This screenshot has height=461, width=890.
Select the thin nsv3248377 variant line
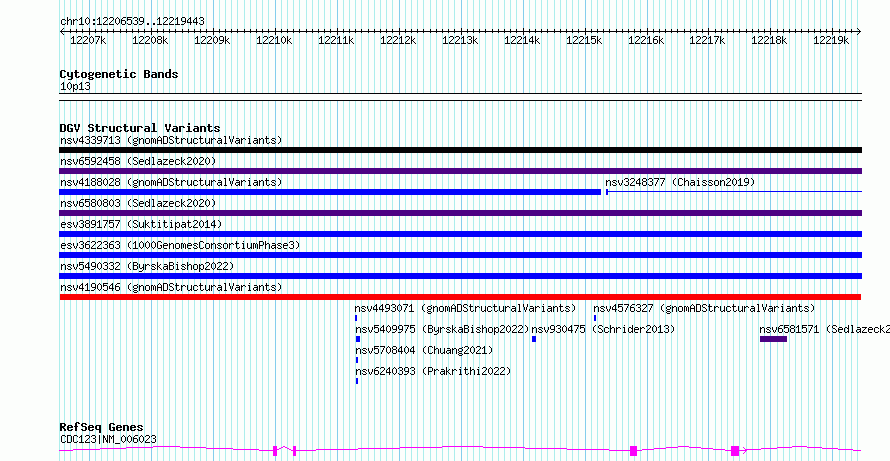[734, 192]
